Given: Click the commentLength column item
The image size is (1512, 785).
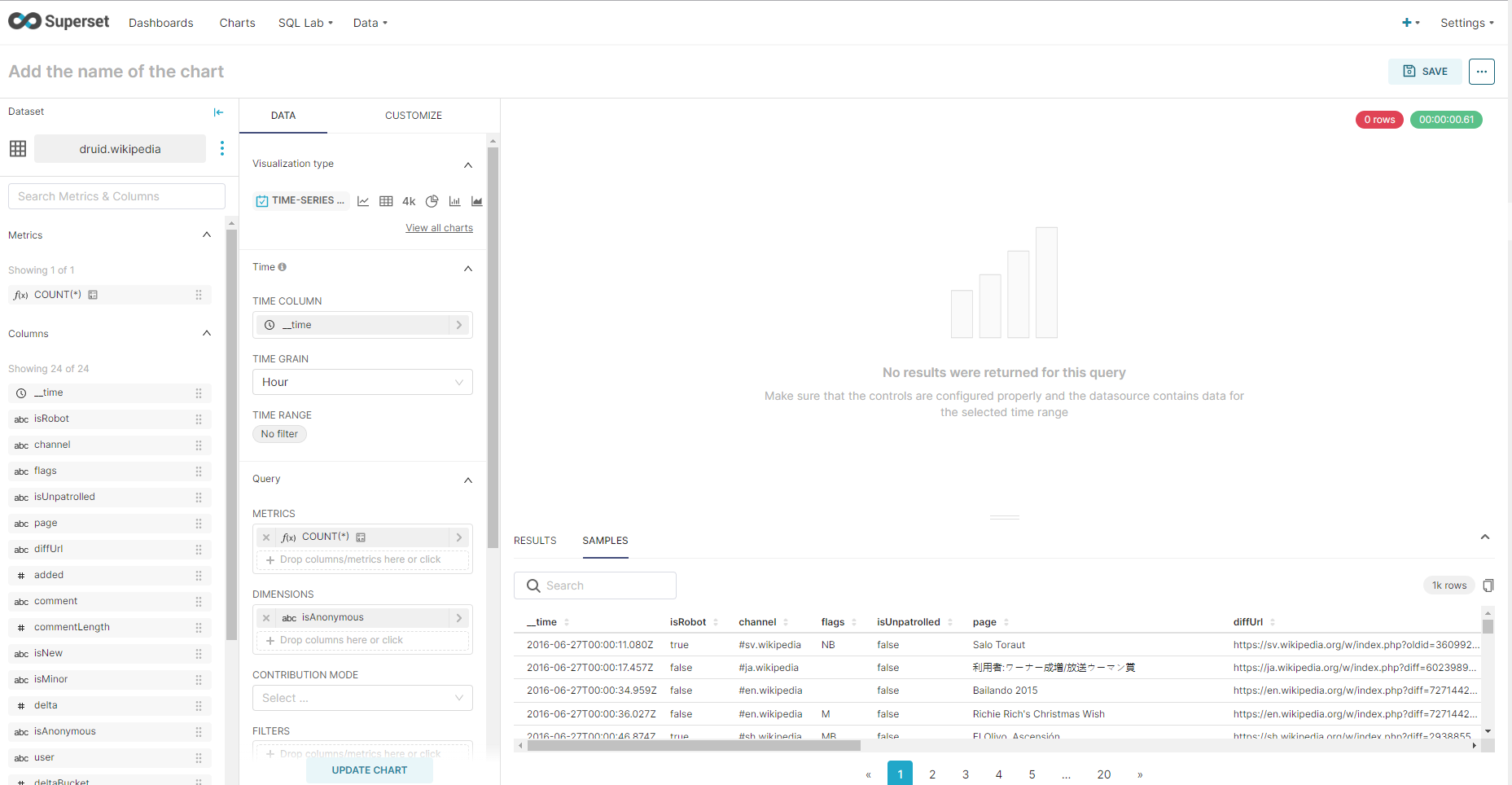Looking at the screenshot, I should click(110, 627).
